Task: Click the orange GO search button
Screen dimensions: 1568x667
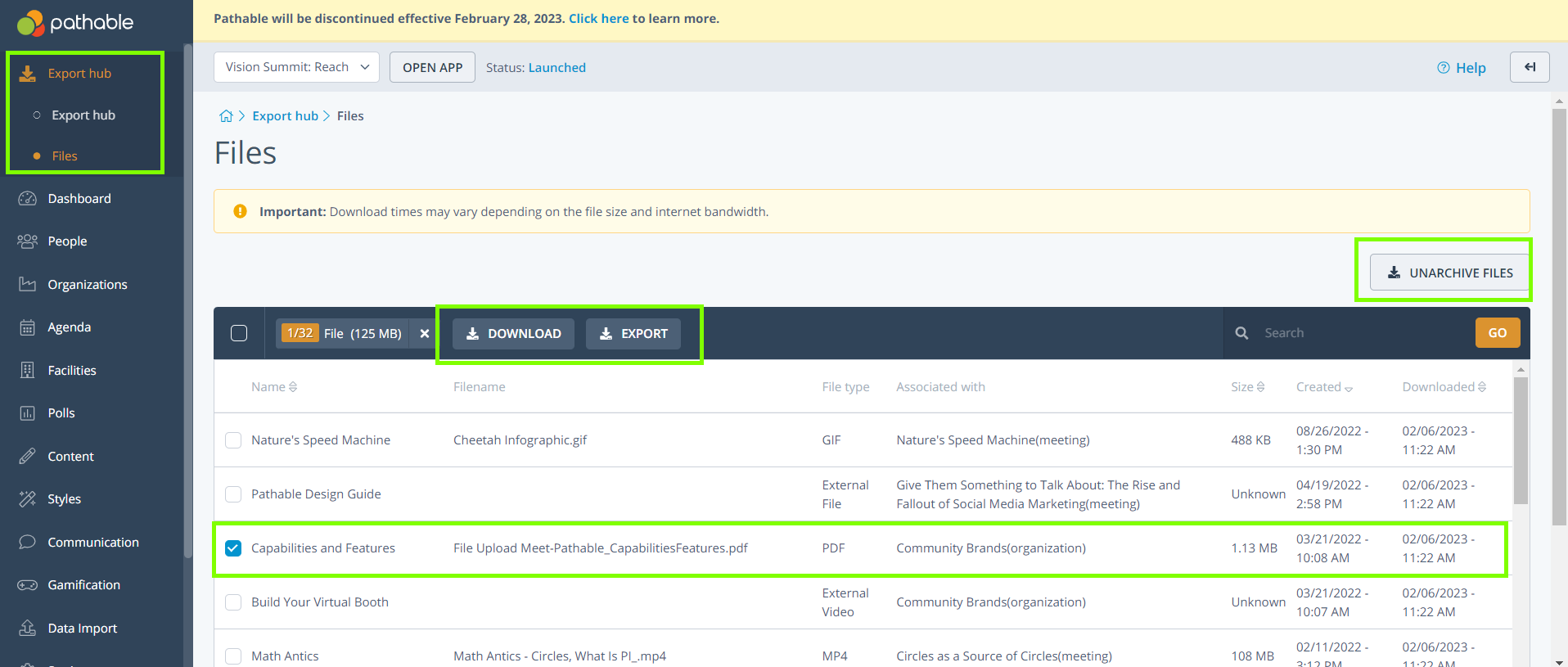Action: (x=1498, y=333)
